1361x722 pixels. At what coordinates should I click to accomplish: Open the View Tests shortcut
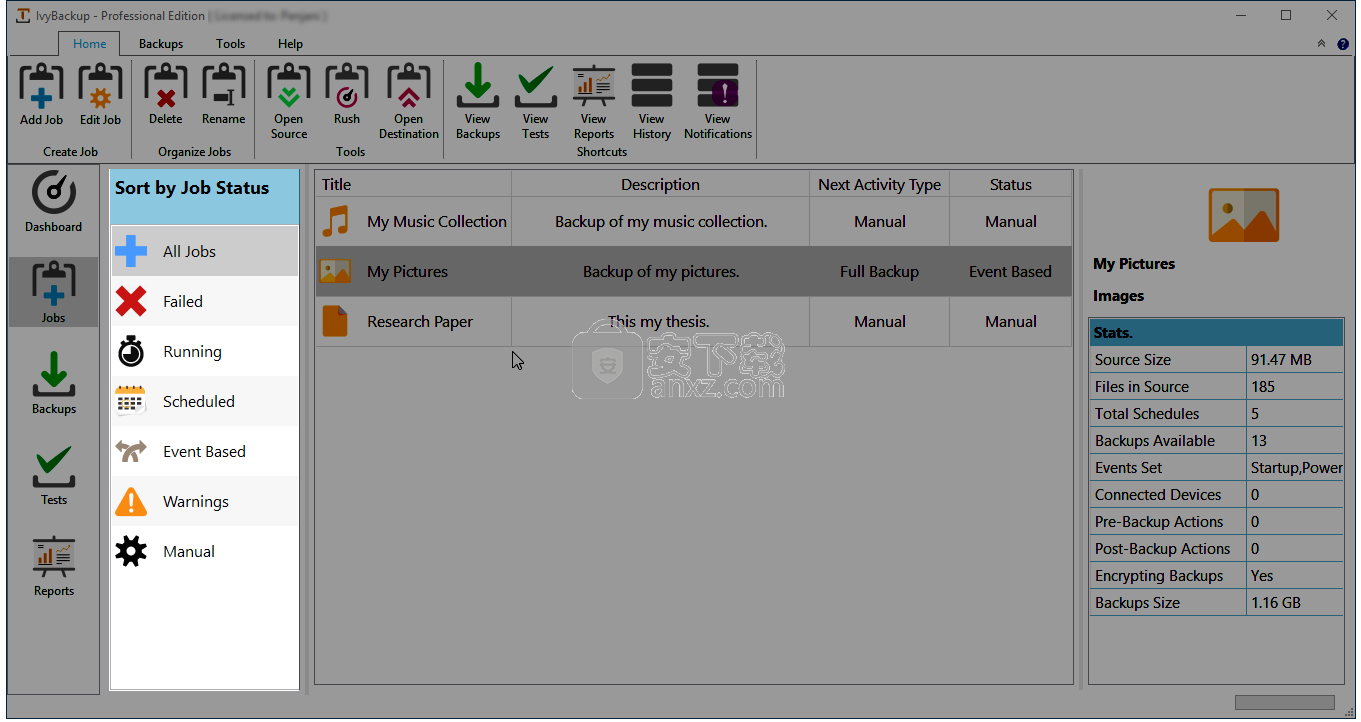pos(536,101)
